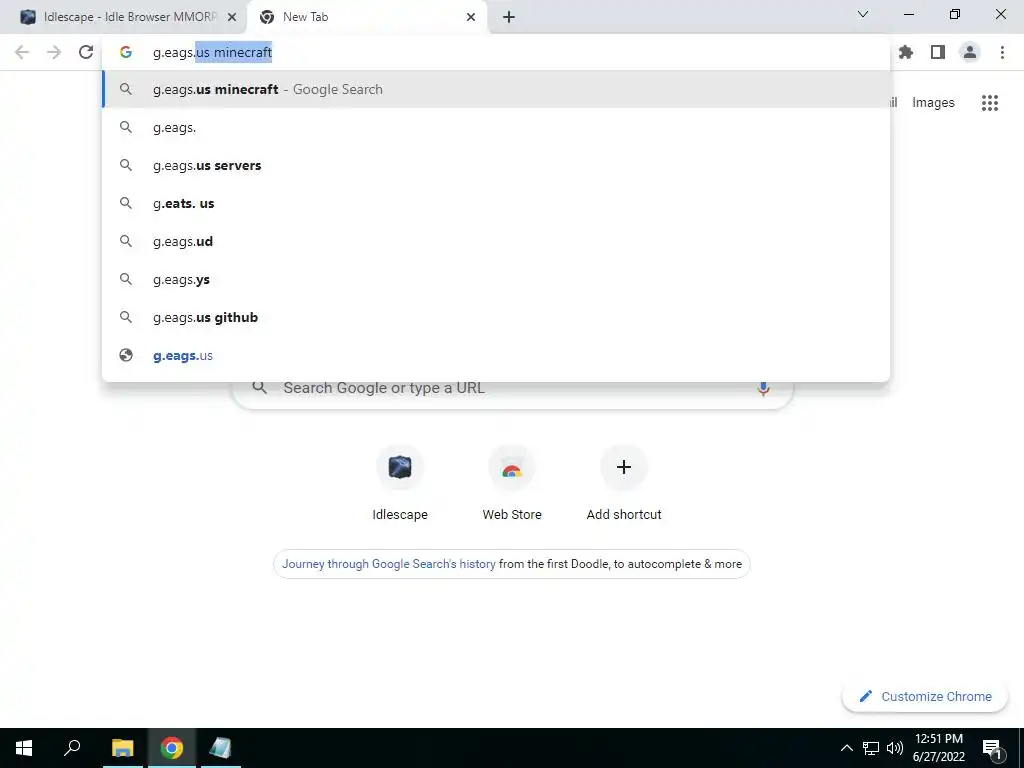Choose the 'g.eags.us servers' suggestion
This screenshot has height=768, width=1024.
click(496, 165)
